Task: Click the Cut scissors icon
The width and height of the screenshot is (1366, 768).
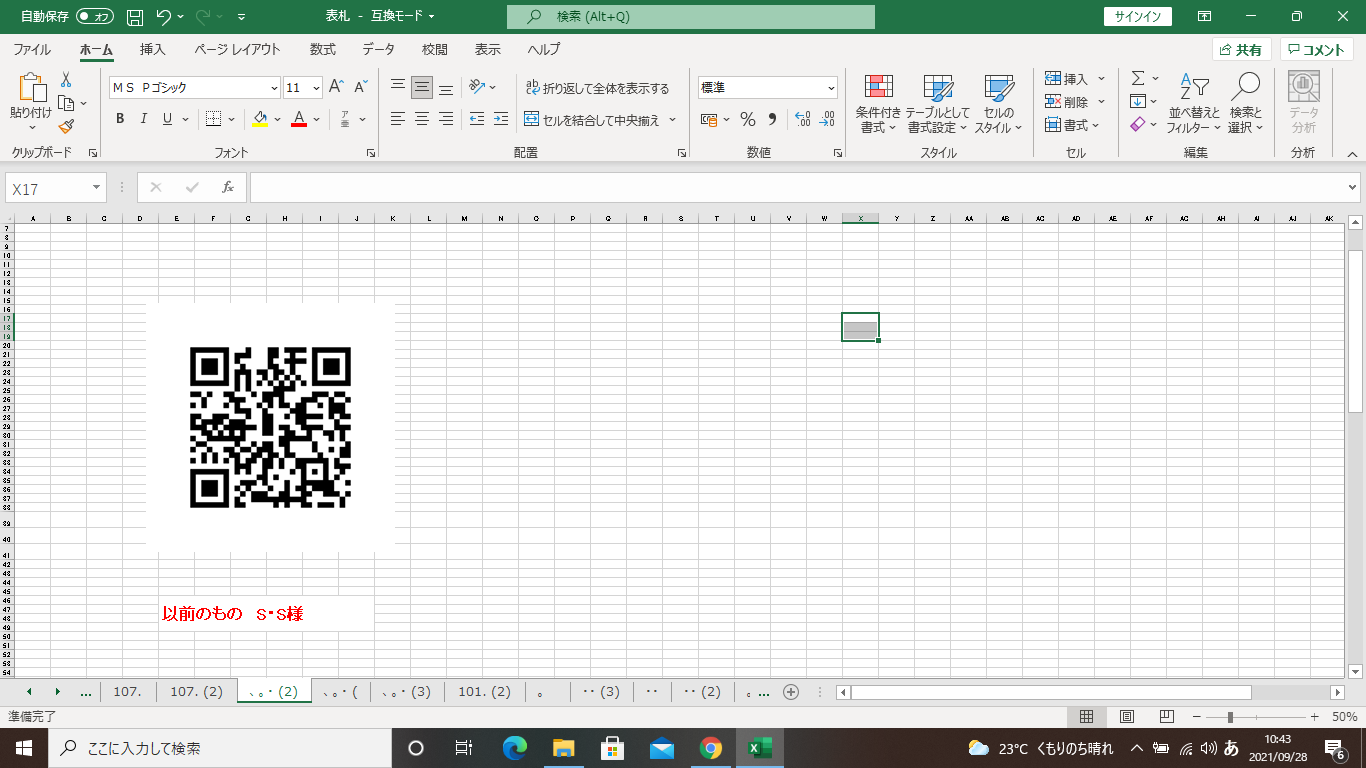Action: click(66, 79)
